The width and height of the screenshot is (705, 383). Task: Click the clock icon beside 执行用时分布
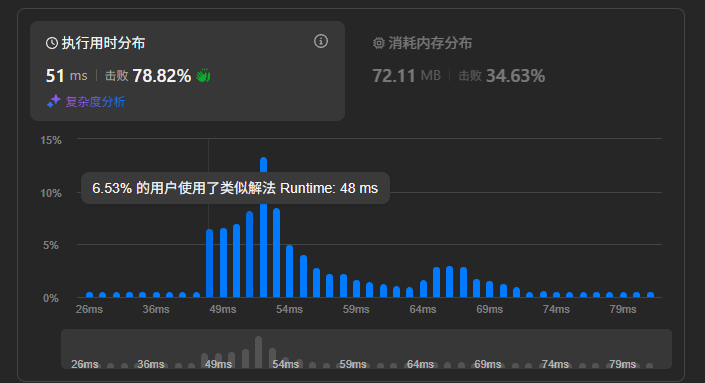coord(52,43)
